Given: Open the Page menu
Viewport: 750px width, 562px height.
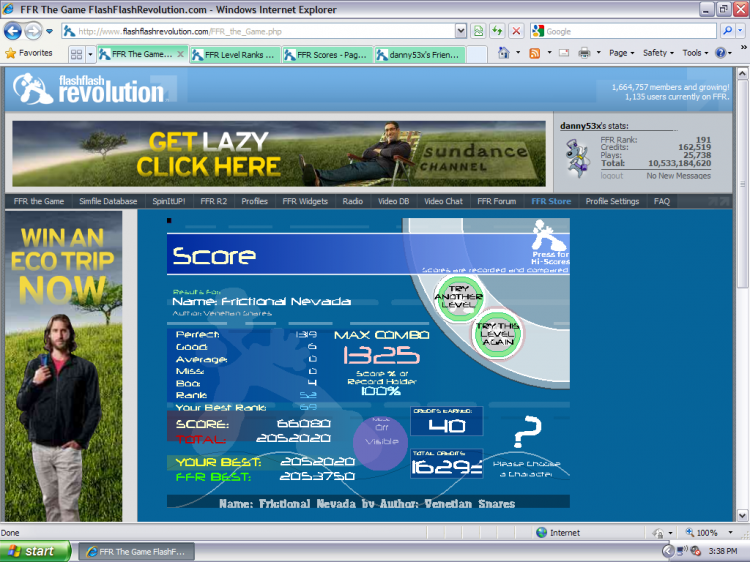Looking at the screenshot, I should [x=621, y=53].
